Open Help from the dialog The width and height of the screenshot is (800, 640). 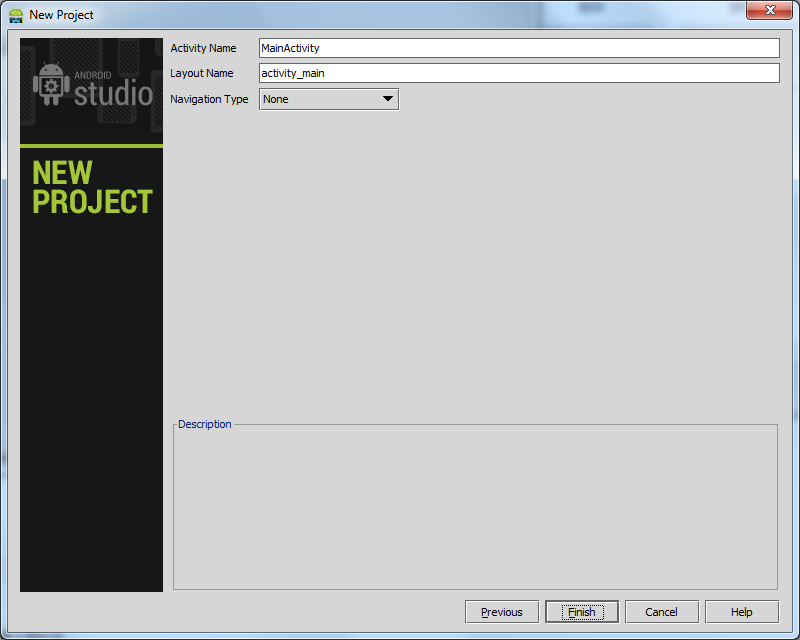click(x=741, y=611)
